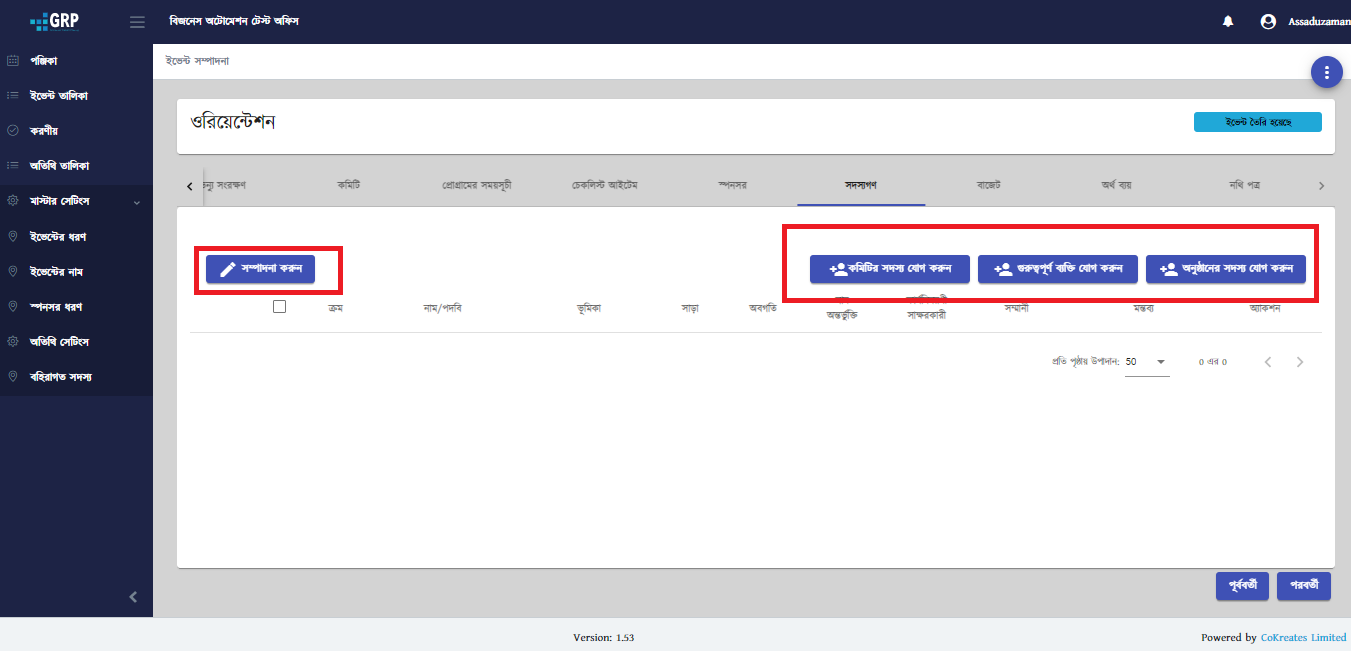1351x651 pixels.
Task: Click the সাড়া column header
Action: tap(690, 308)
